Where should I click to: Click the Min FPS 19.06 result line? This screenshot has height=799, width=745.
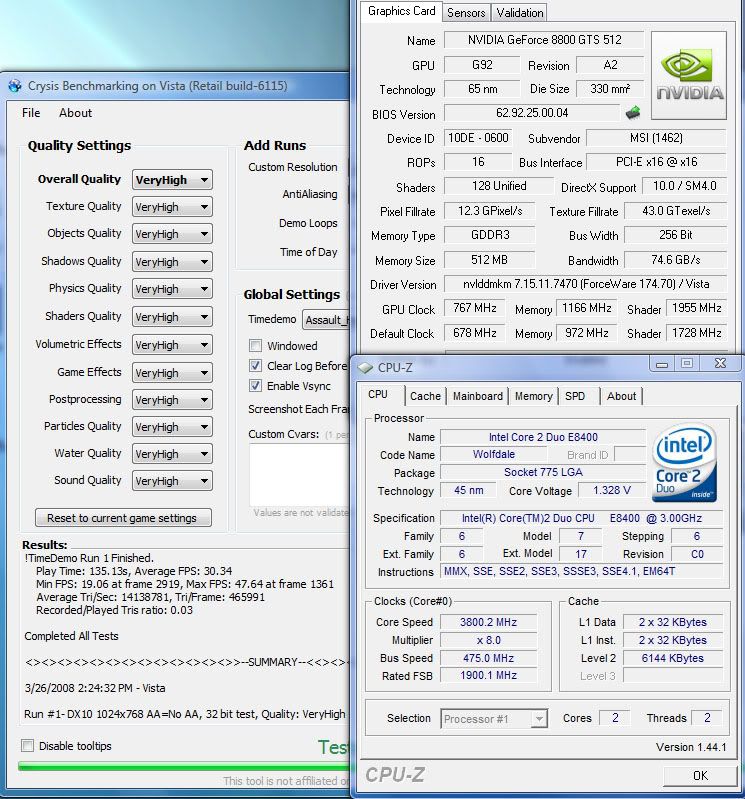pos(185,584)
